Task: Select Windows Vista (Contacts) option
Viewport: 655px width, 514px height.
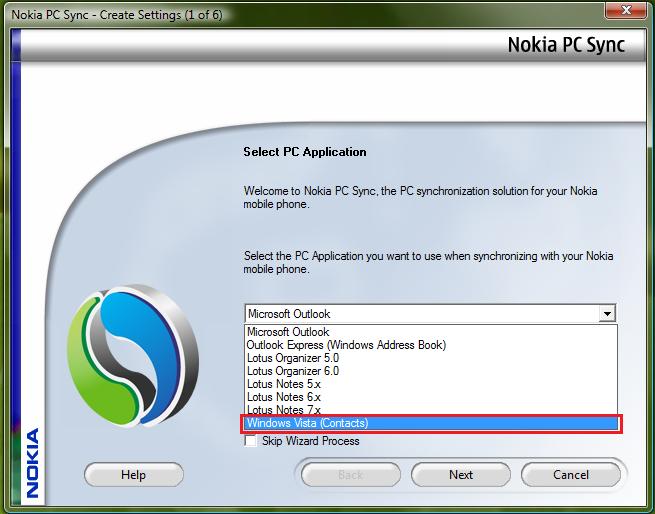Action: (431, 423)
